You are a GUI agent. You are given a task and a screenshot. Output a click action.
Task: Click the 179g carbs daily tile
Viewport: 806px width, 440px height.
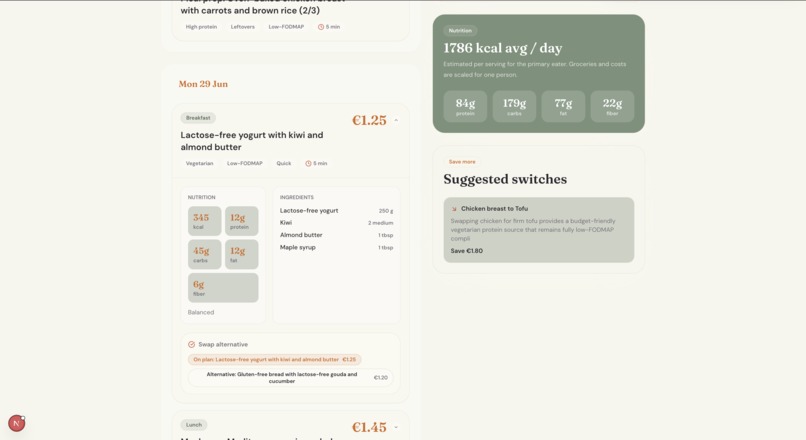514,106
